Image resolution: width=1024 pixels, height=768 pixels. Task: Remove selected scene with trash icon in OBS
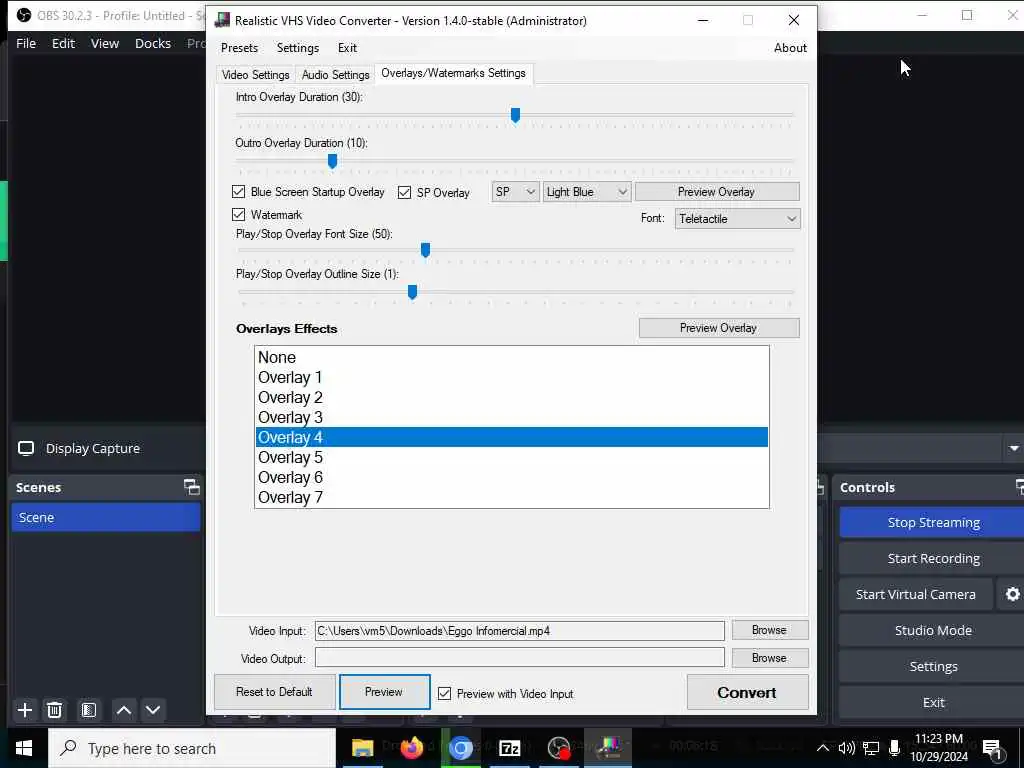click(55, 710)
